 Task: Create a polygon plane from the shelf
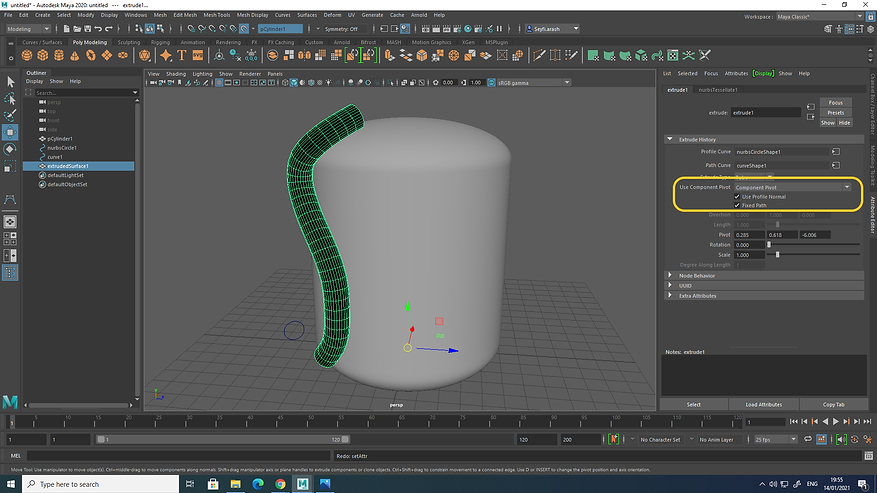pyautogui.click(x=106, y=55)
